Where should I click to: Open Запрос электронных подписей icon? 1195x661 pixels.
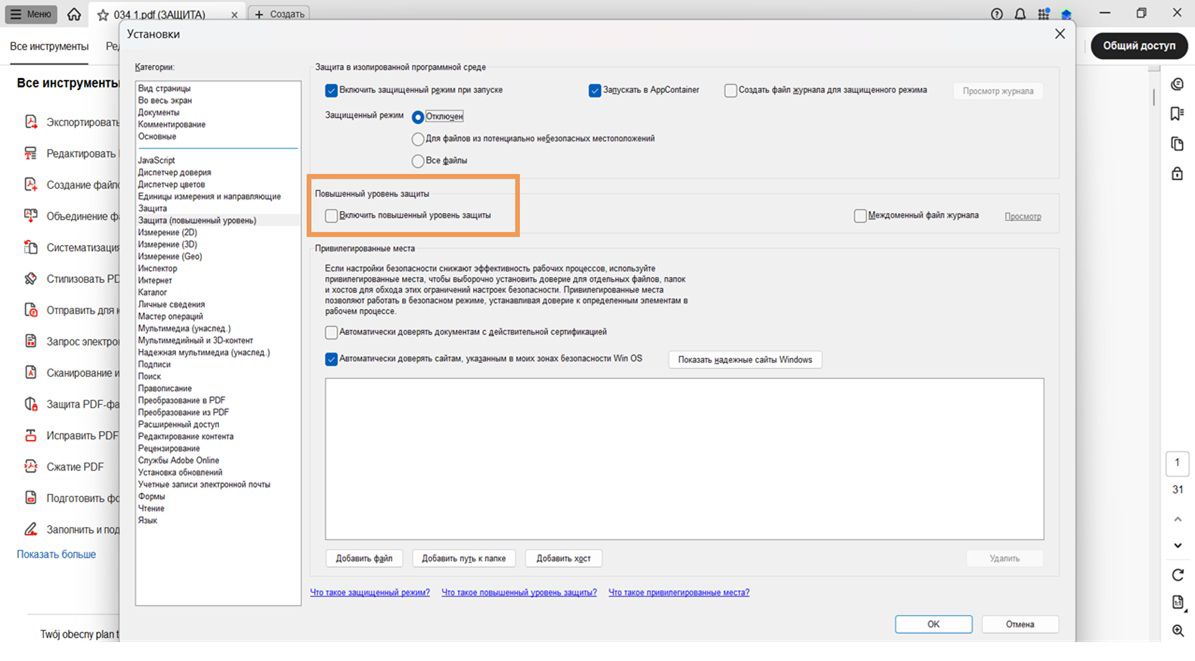coord(30,341)
